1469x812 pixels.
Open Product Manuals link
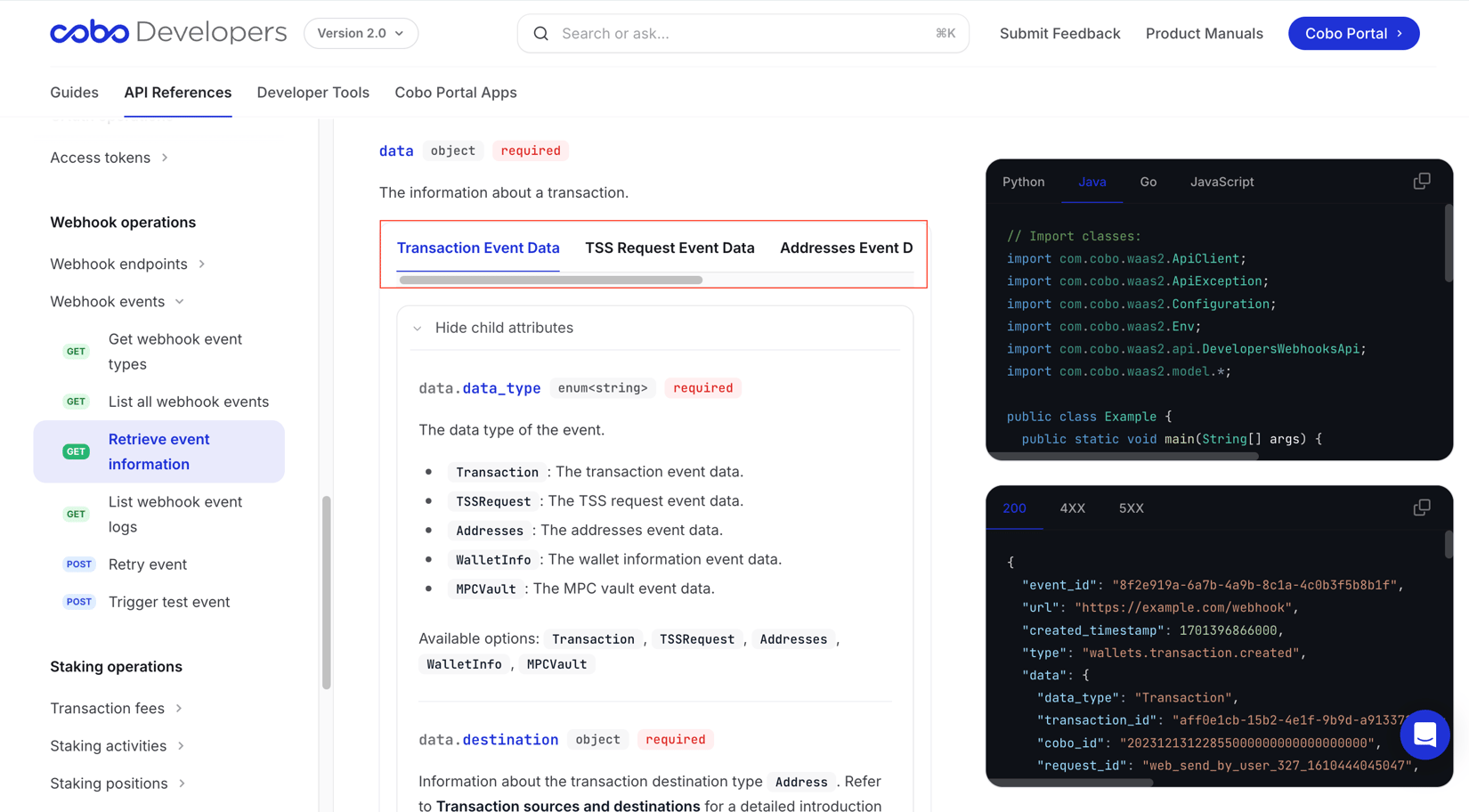1204,33
